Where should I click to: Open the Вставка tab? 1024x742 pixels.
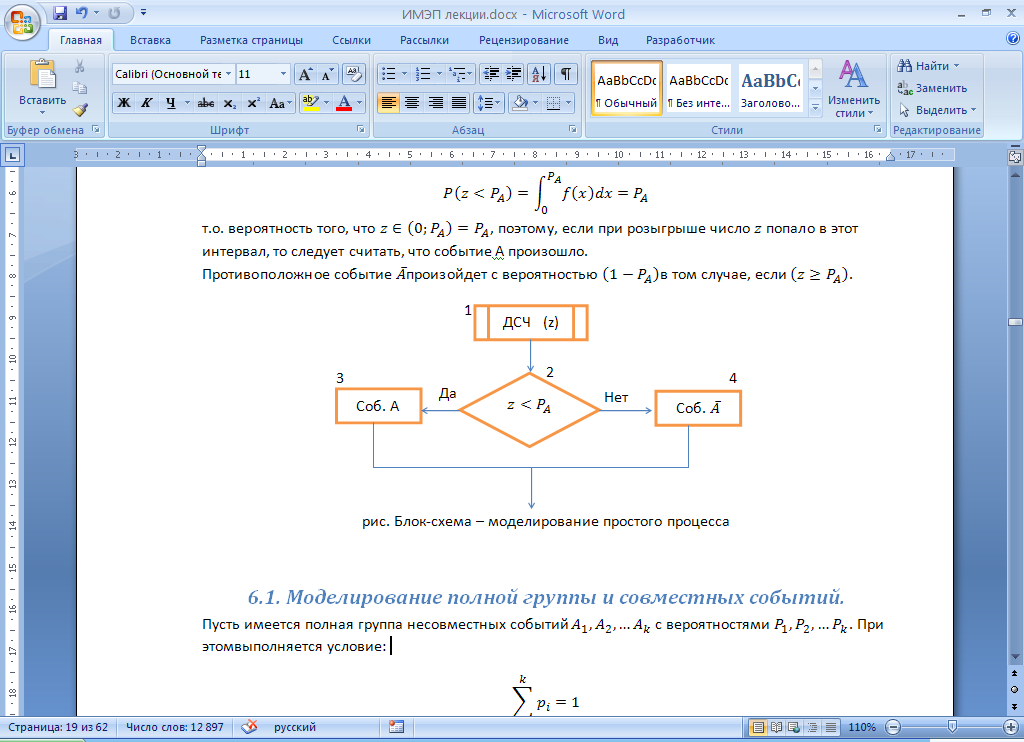[x=150, y=40]
